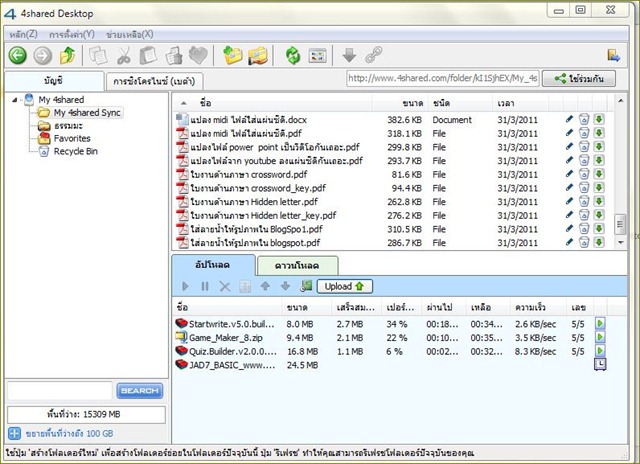Click the chain link toolbar icon
The width and height of the screenshot is (640, 464).
(373, 55)
